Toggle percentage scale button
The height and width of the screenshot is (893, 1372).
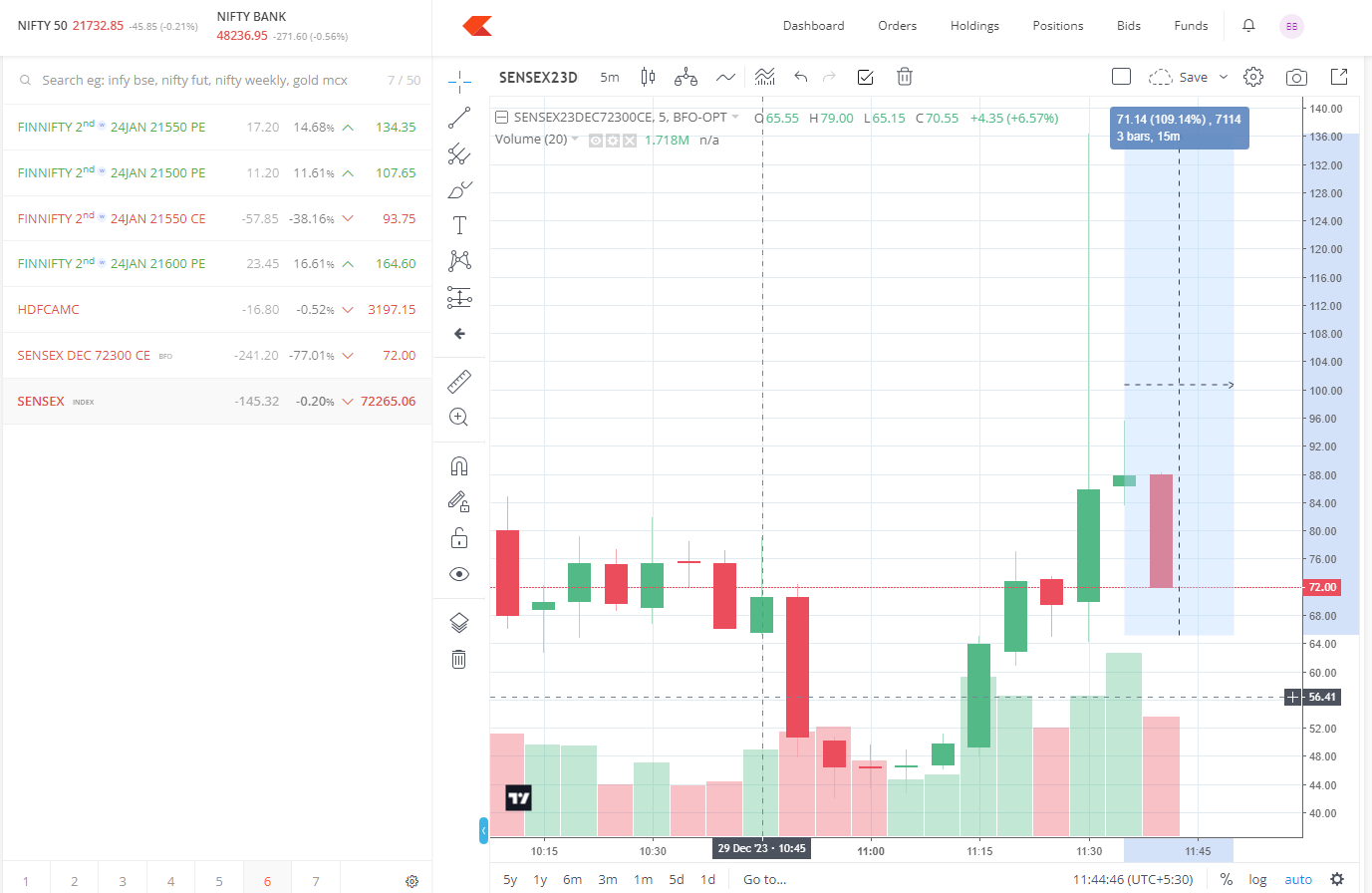pyautogui.click(x=1227, y=879)
